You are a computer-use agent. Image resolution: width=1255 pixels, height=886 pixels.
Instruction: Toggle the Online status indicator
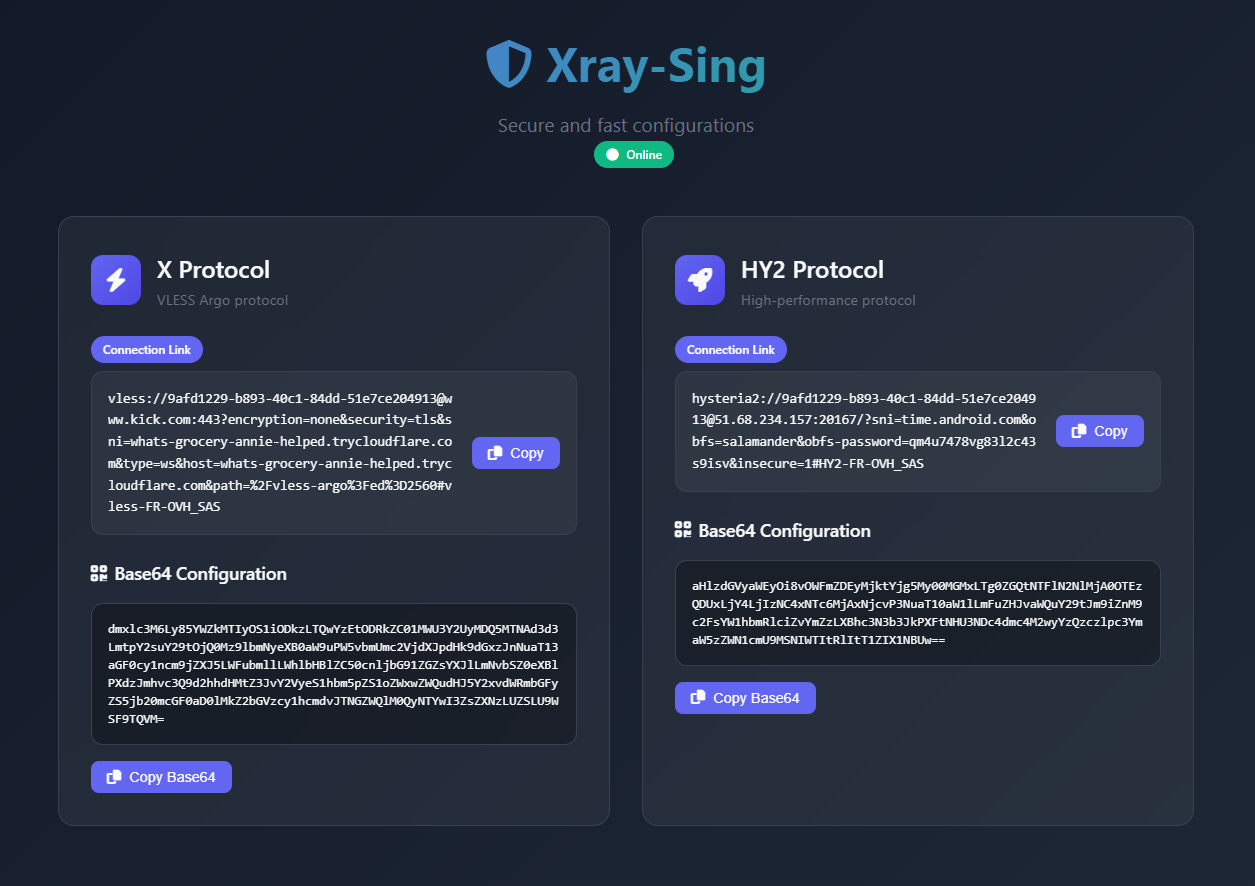[633, 154]
